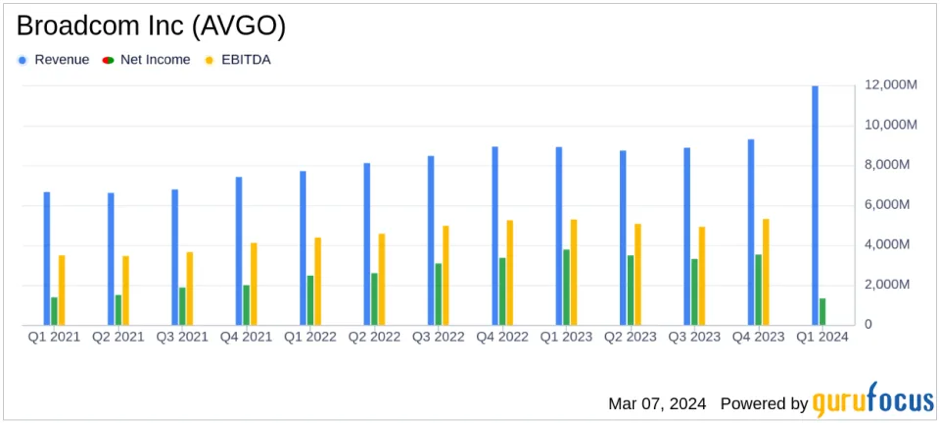The image size is (940, 423).
Task: Click the yellow EBITDA legend dot
Action: pos(208,60)
